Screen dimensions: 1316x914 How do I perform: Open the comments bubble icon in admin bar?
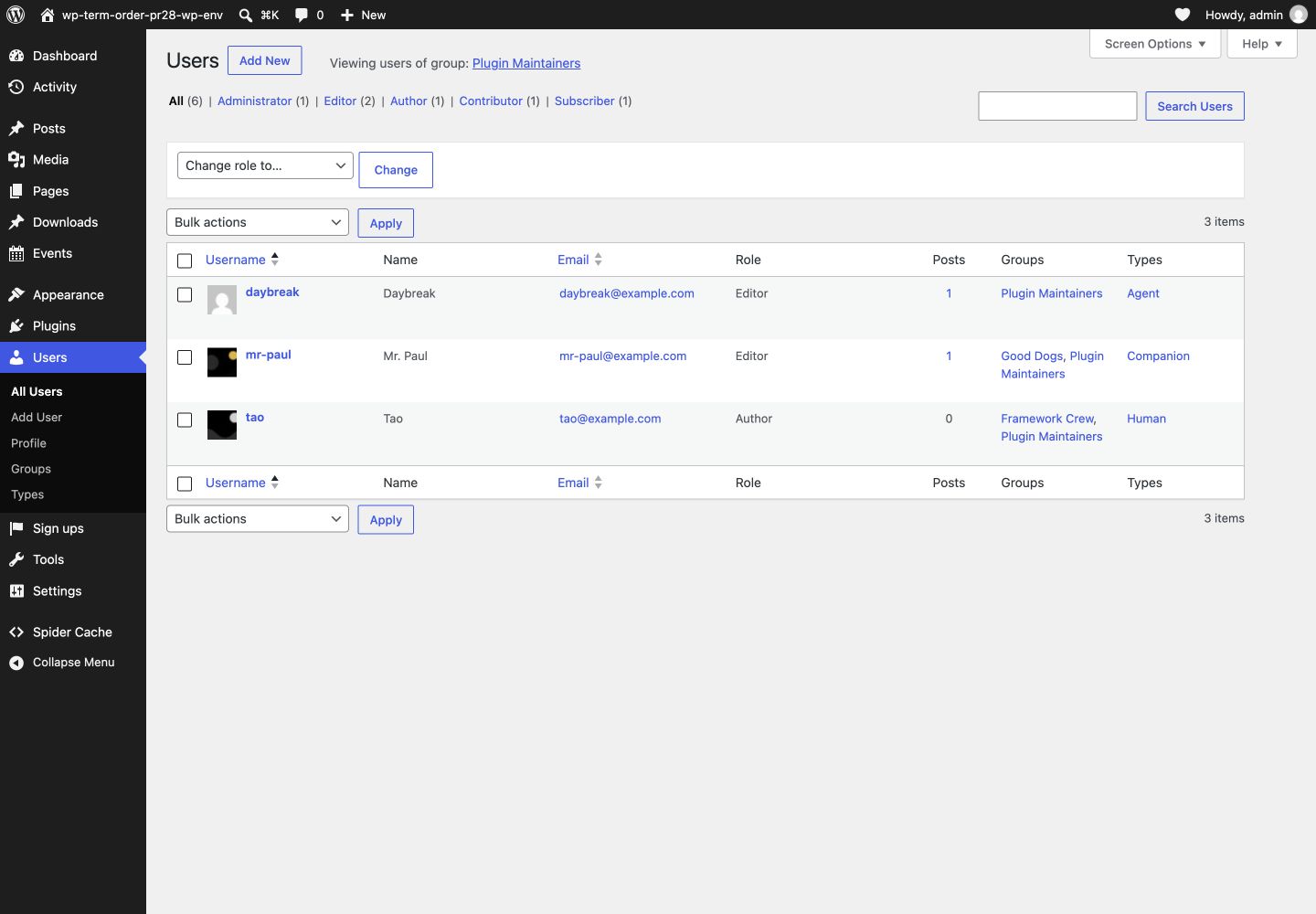(x=302, y=15)
